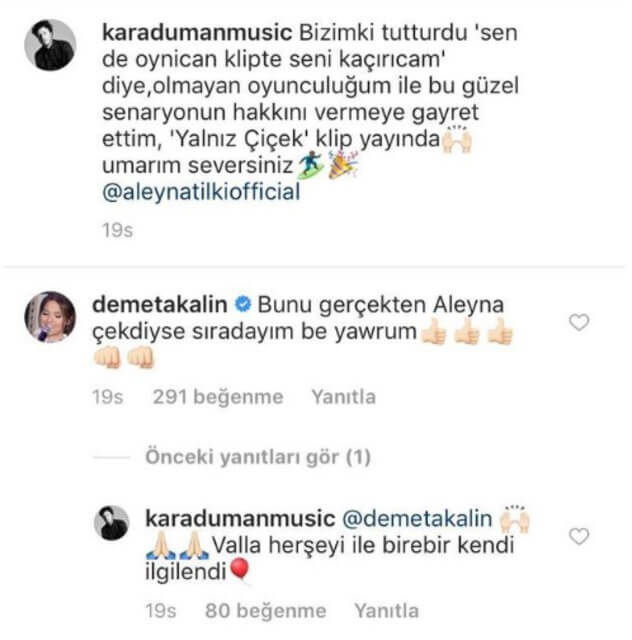Open the karadumanmusic username in the reply
632x640 pixels.
click(240, 519)
